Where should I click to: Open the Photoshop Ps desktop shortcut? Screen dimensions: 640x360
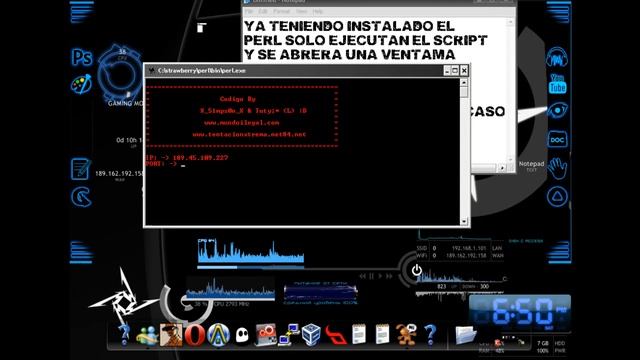[x=82, y=57]
